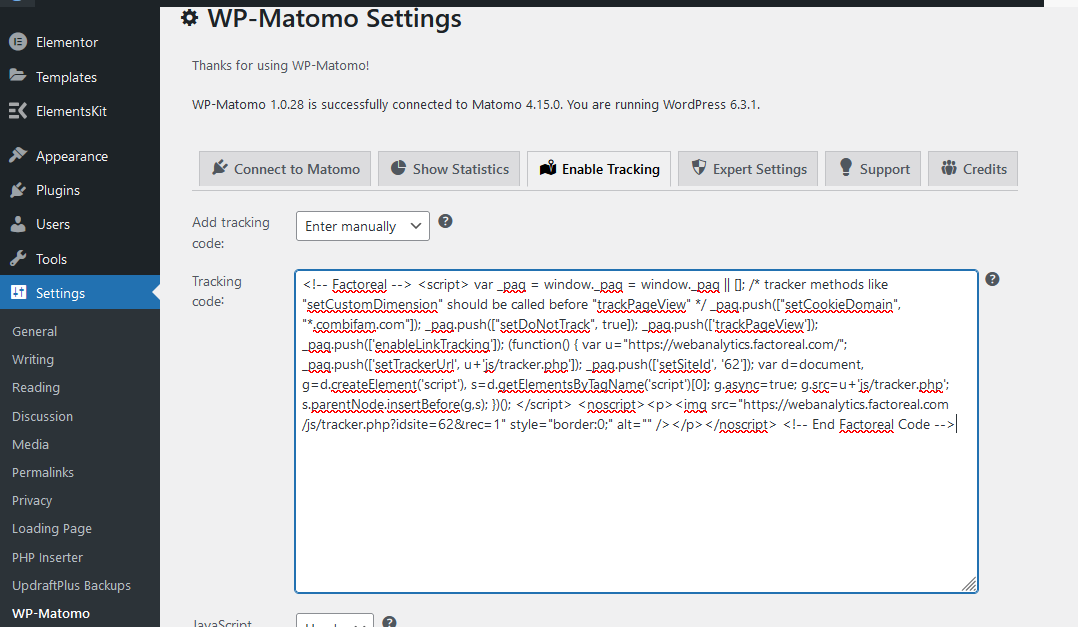Viewport: 1078px width, 627px height.
Task: Expand the JavaScript code placement dropdown
Action: click(x=335, y=621)
